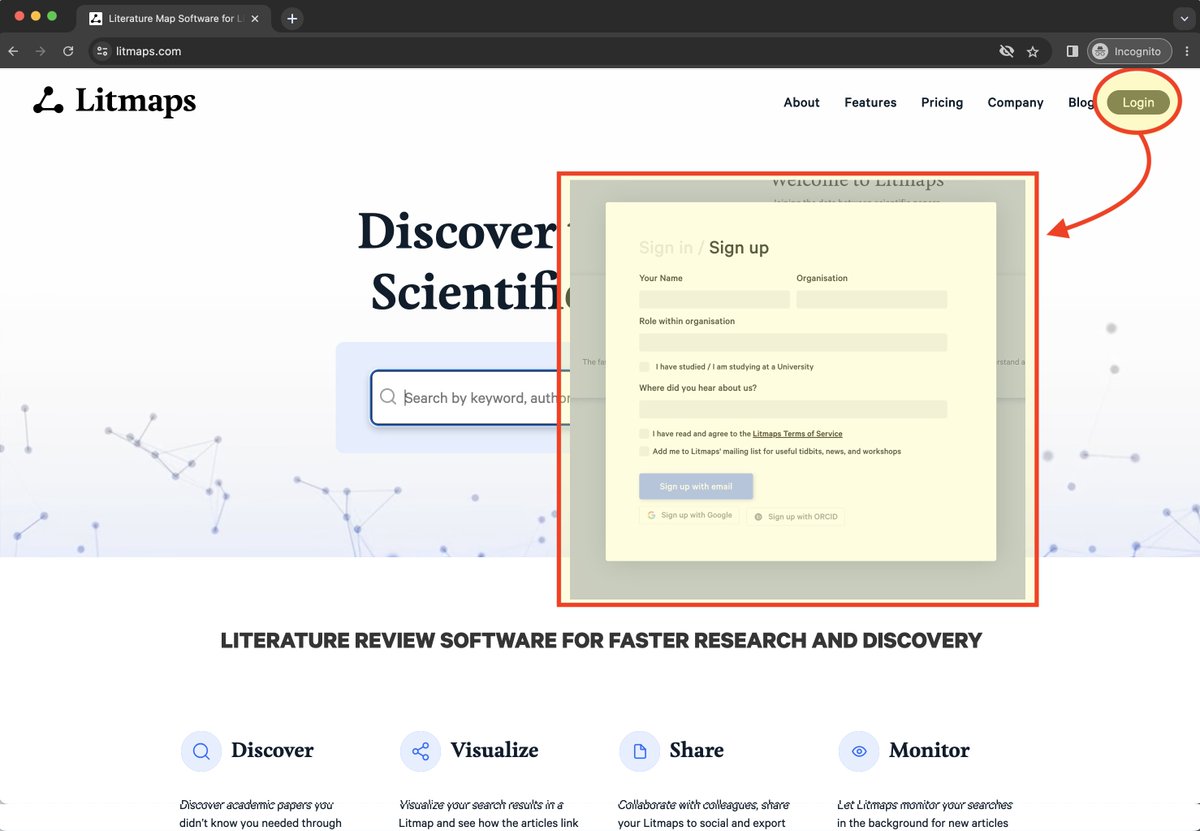Viewport: 1200px width, 831px height.
Task: Open the Company menu item
Action: [x=1015, y=102]
